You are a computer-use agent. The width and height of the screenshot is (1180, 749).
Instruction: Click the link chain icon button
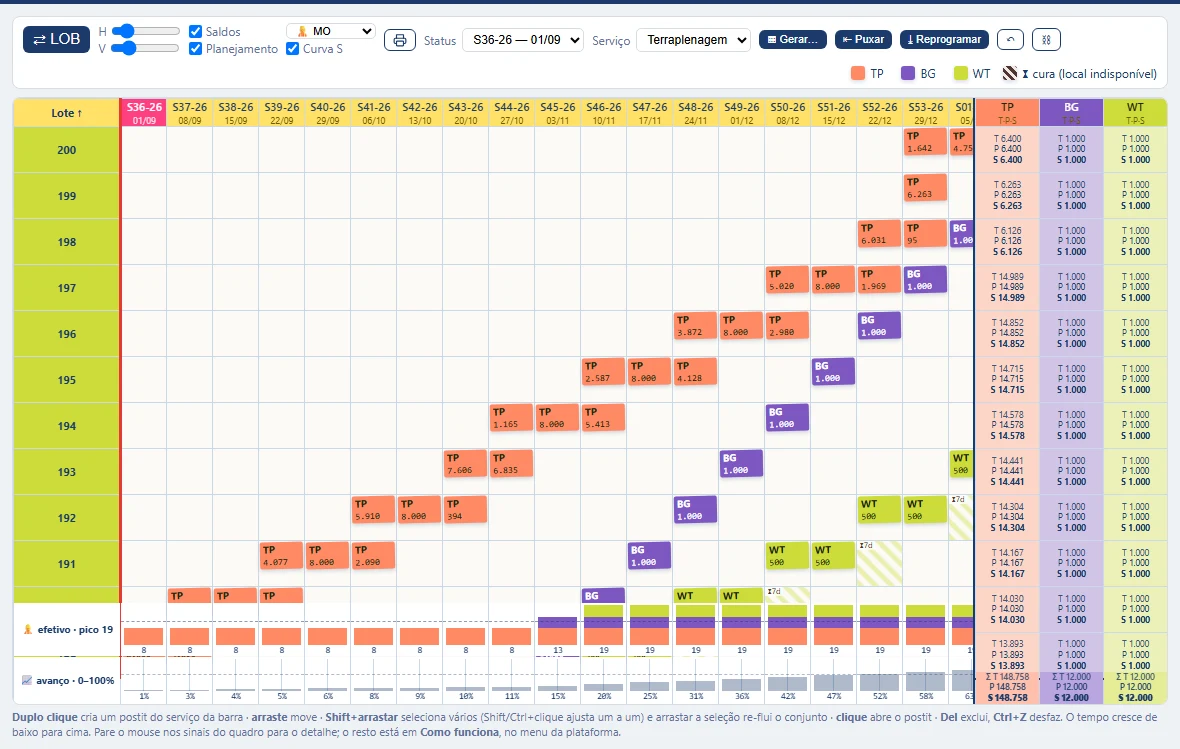1046,39
